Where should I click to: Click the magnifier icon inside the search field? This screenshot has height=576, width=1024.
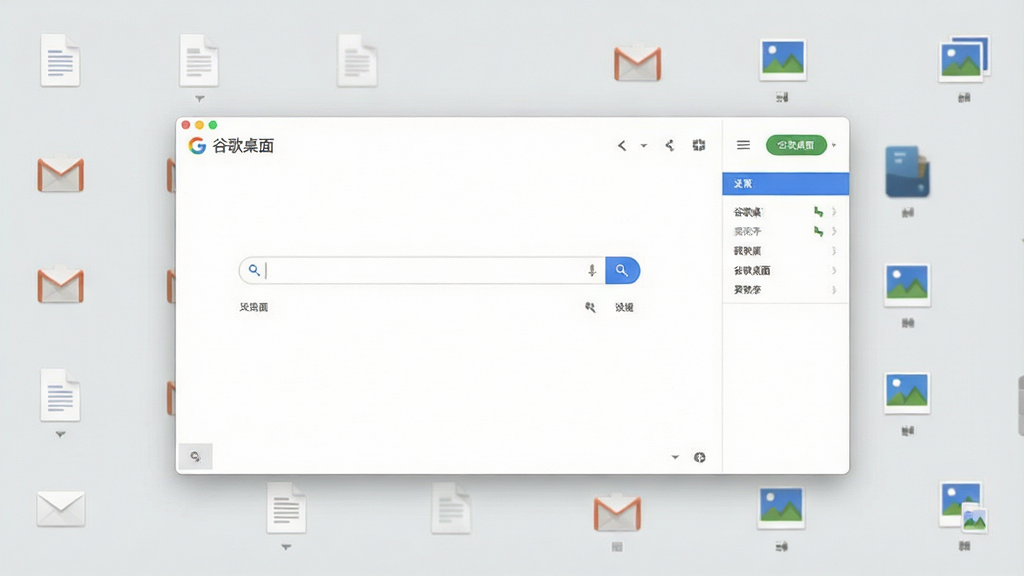point(254,270)
